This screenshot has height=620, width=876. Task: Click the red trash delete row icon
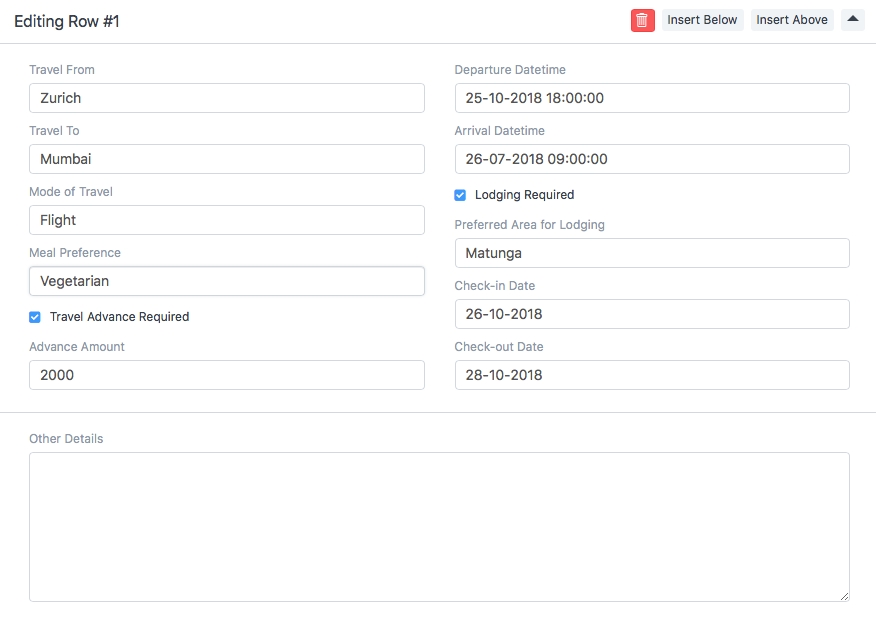(x=642, y=20)
